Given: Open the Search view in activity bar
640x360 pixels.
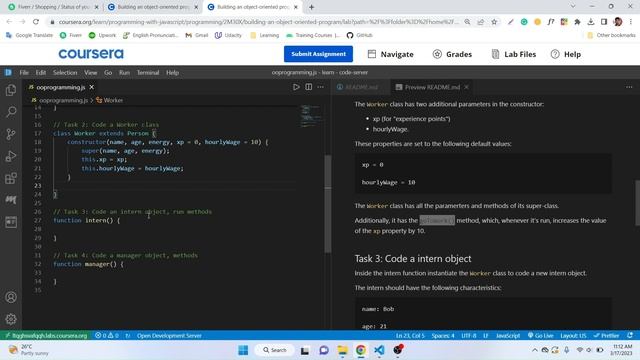Looking at the screenshot, I should pyautogui.click(x=11, y=111).
